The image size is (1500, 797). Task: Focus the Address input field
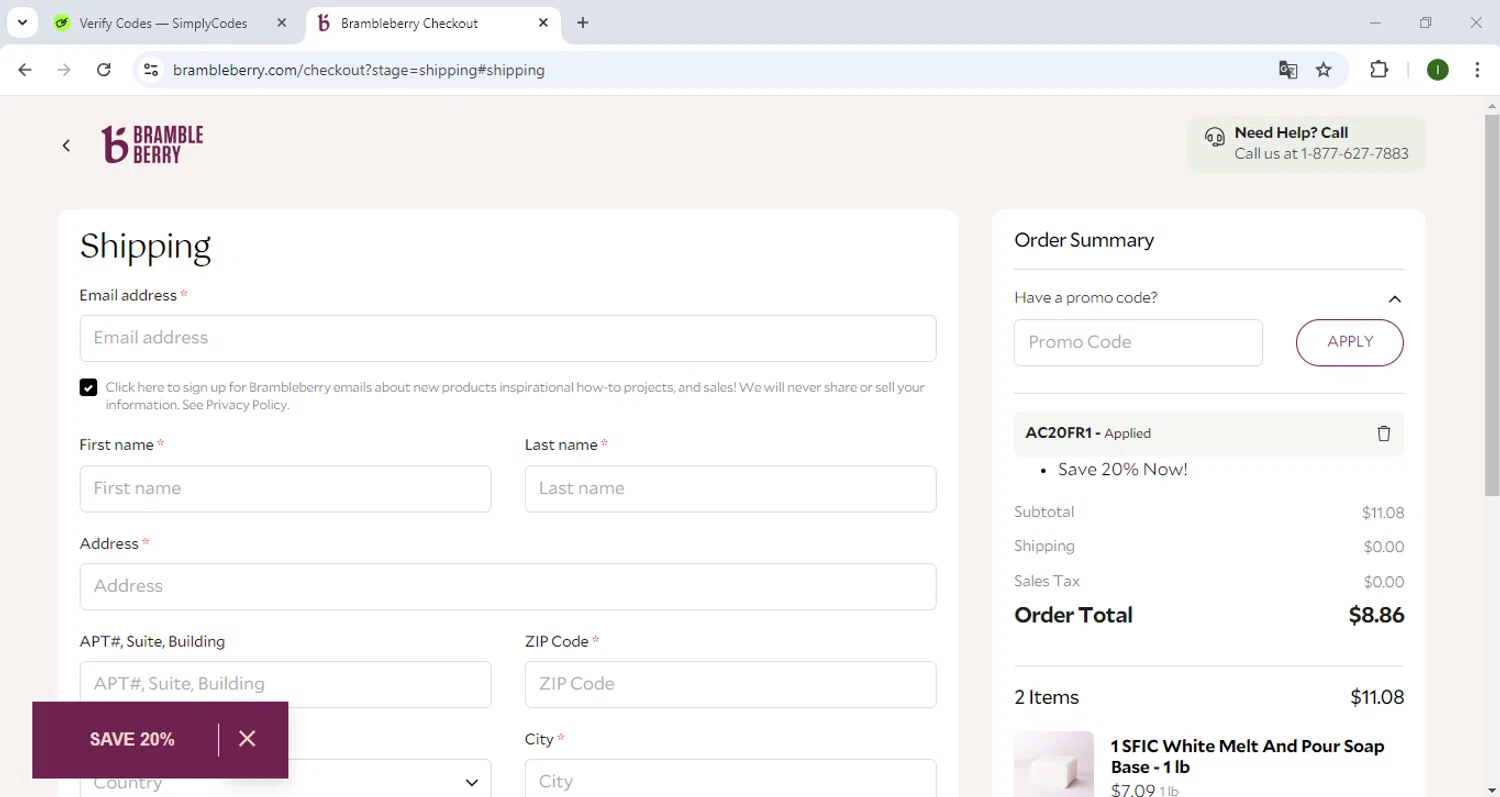tap(508, 586)
